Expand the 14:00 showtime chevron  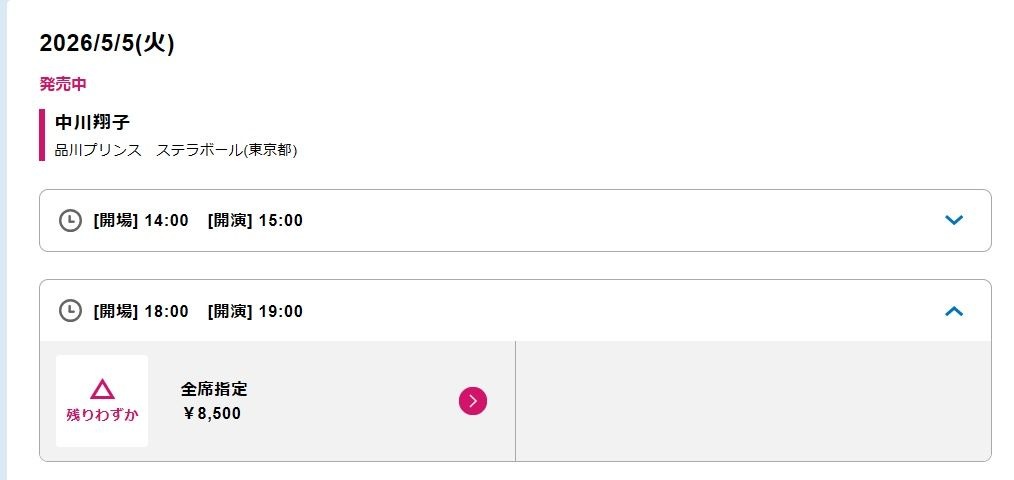(953, 220)
